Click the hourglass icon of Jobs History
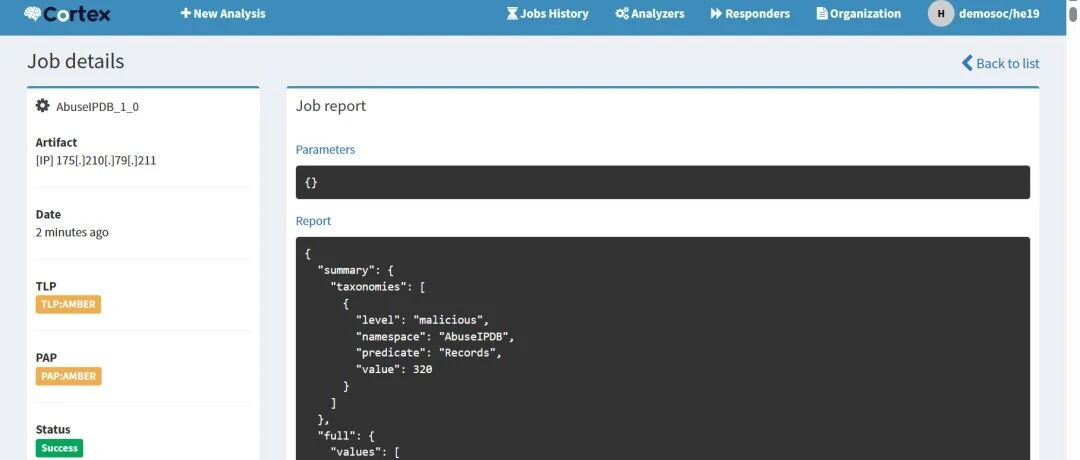This screenshot has width=1080, height=460. coord(512,13)
